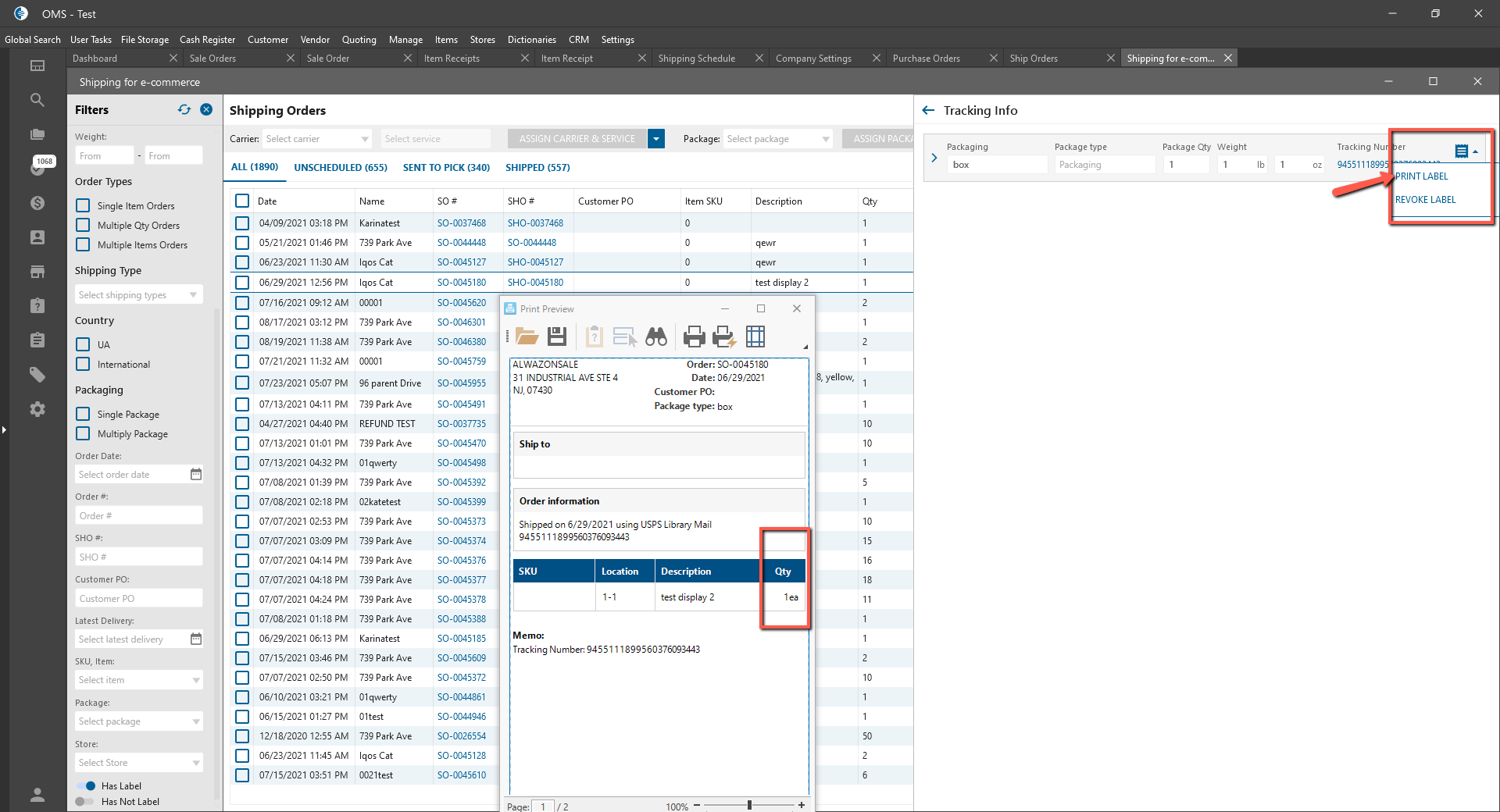Click PRINT LABEL in the tracking menu
Screen dimensions: 1500x812
click(1421, 176)
